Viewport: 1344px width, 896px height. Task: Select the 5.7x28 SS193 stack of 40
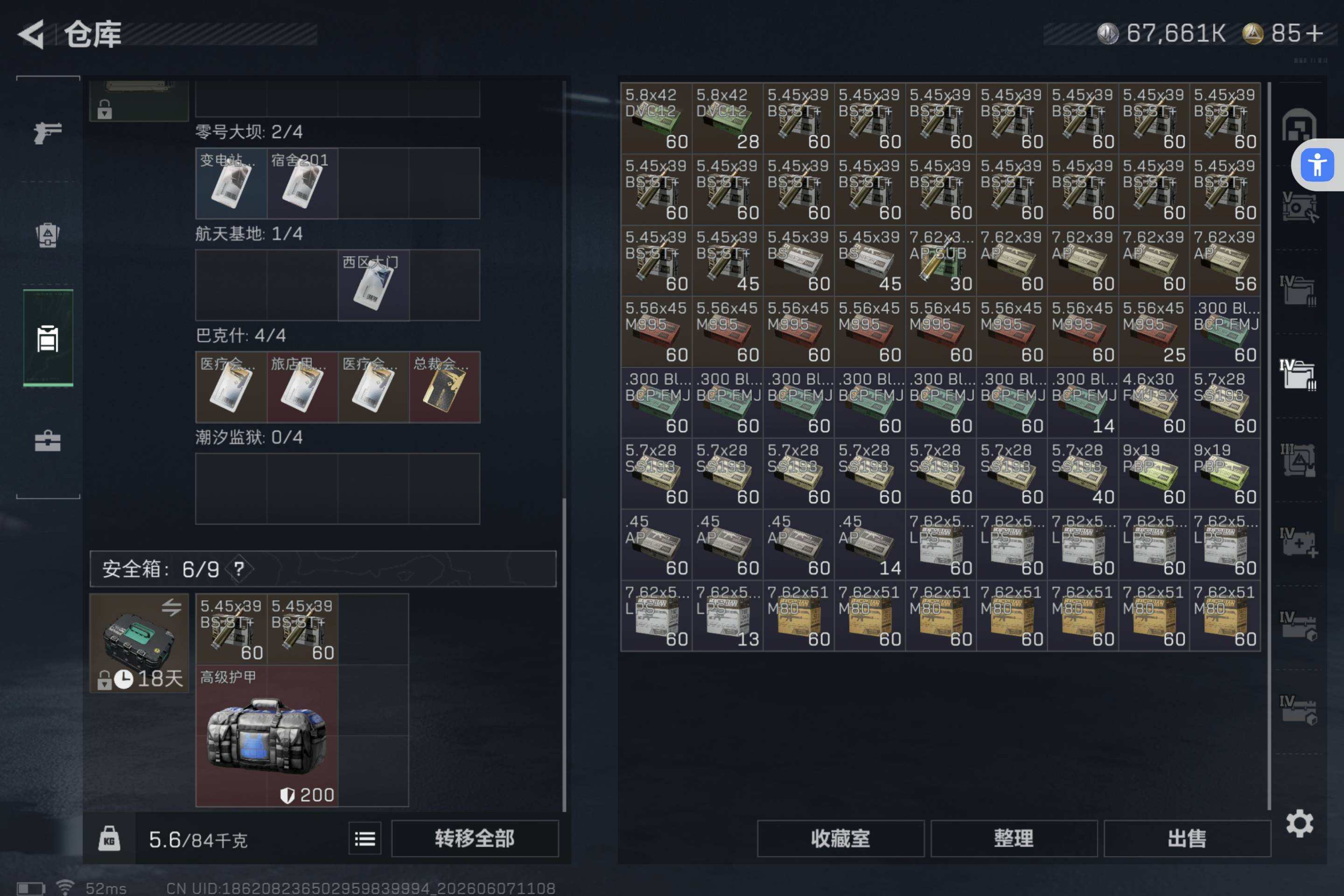coord(1083,473)
